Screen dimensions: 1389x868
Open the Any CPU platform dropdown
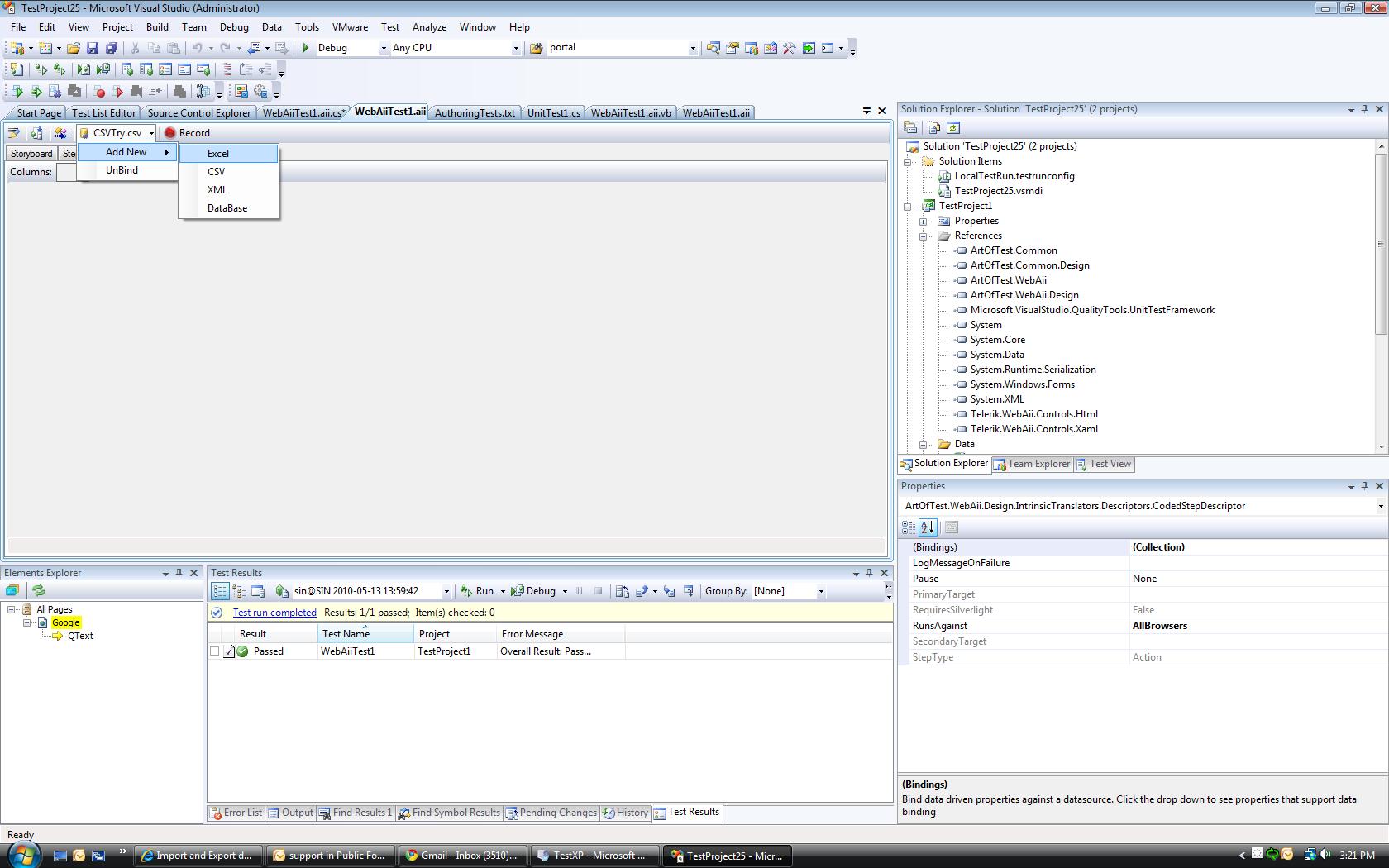click(516, 48)
